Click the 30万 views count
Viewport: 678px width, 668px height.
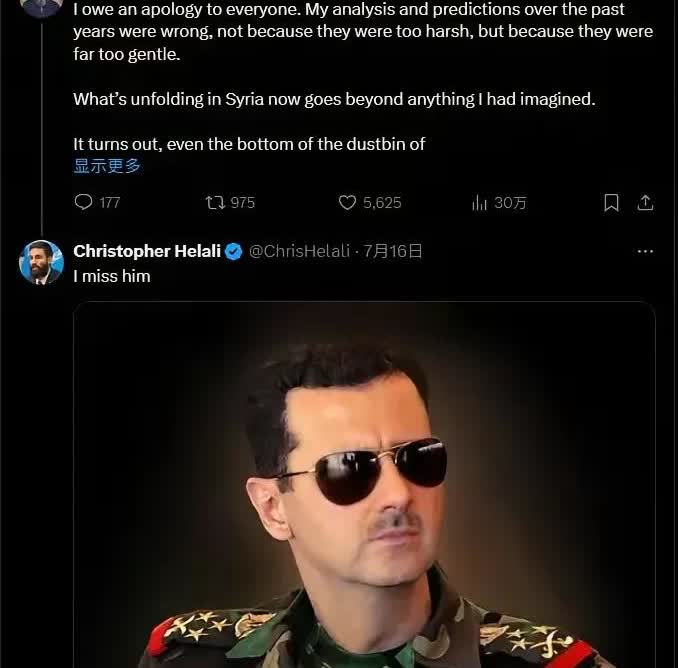pyautogui.click(x=510, y=203)
